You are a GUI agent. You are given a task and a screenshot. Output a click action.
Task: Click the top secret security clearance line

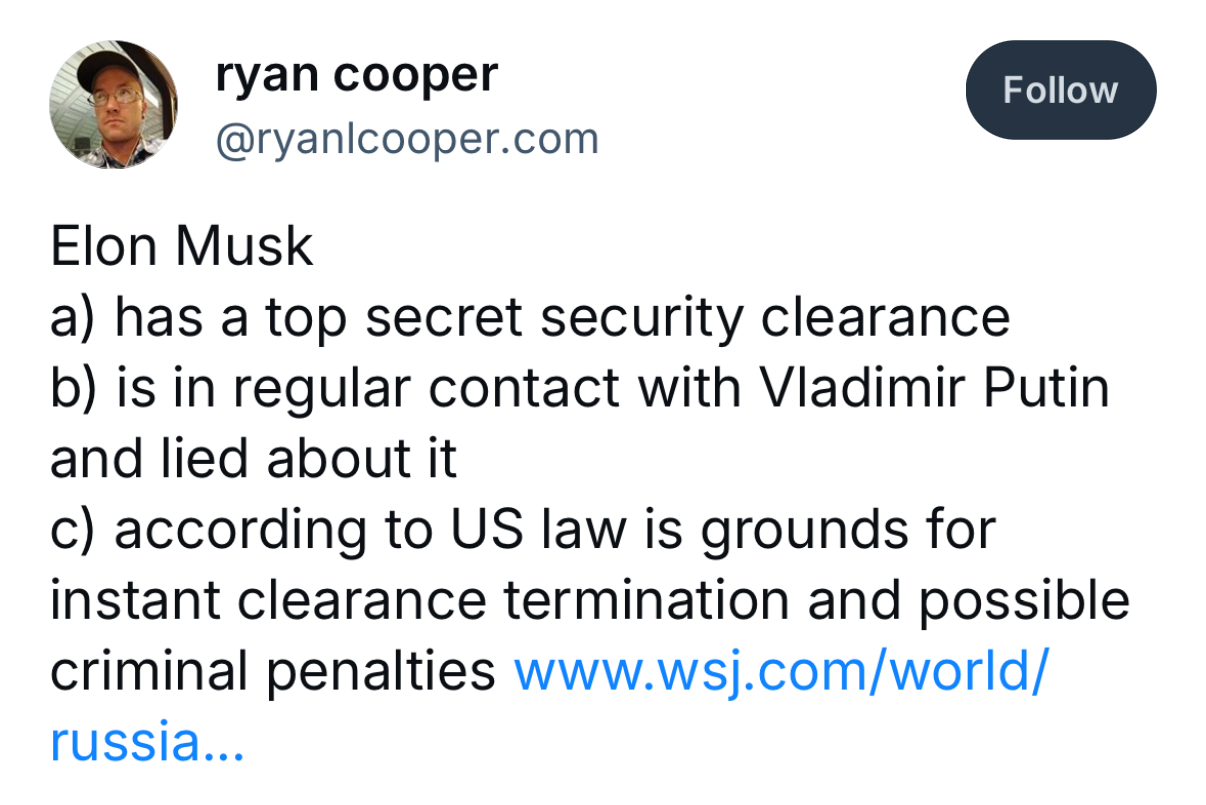530,317
